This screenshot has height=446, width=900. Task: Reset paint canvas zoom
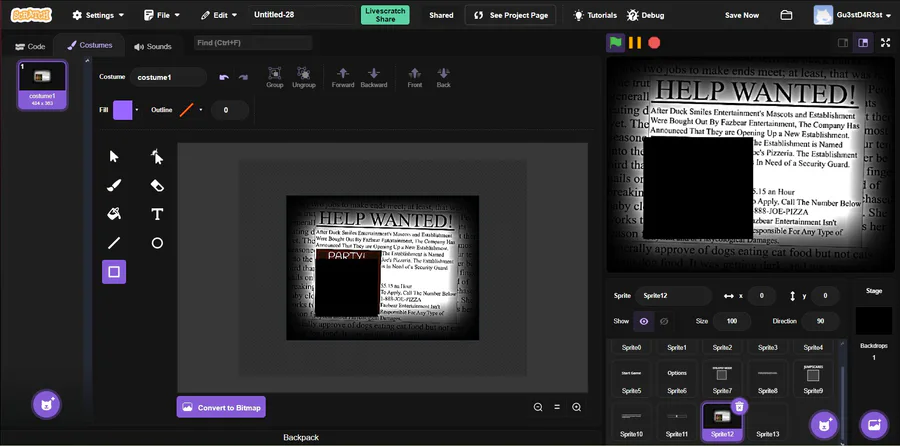click(557, 407)
